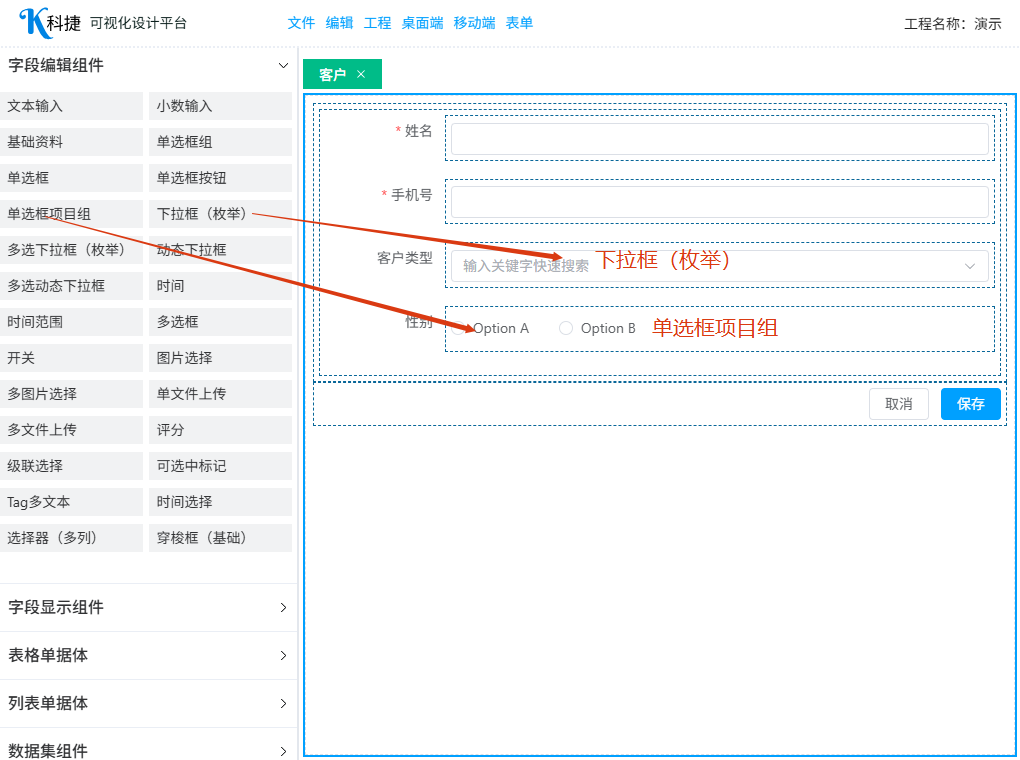Switch to 移动端 menu
The image size is (1020, 760).
click(474, 23)
